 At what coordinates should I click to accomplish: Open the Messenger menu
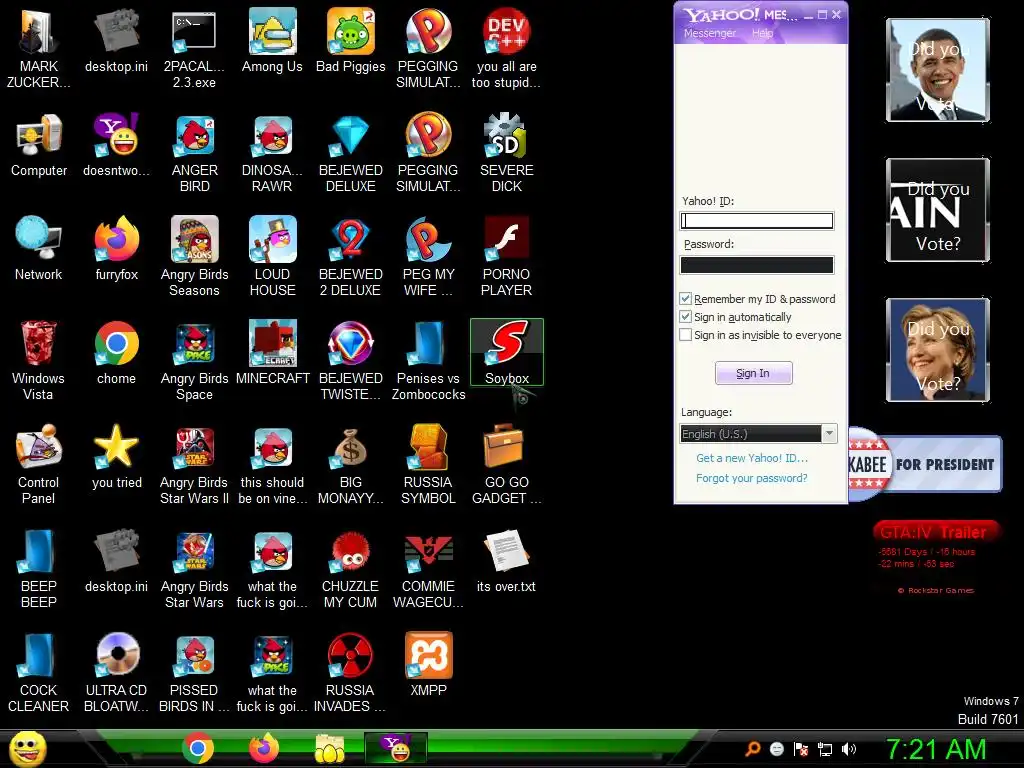[x=710, y=33]
